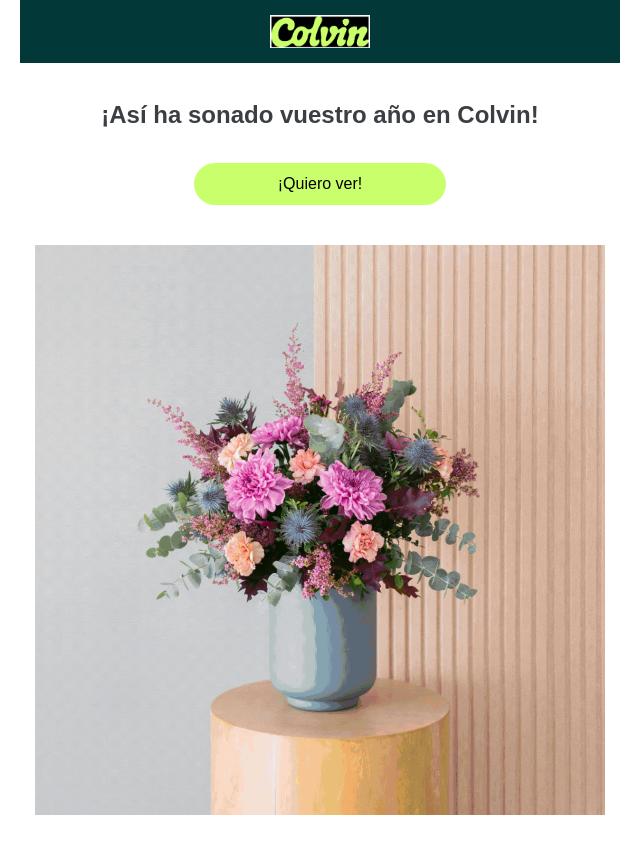This screenshot has width=640, height=854.
Task: Click the peach carnation at upper left of bouquet
Action: (236, 451)
